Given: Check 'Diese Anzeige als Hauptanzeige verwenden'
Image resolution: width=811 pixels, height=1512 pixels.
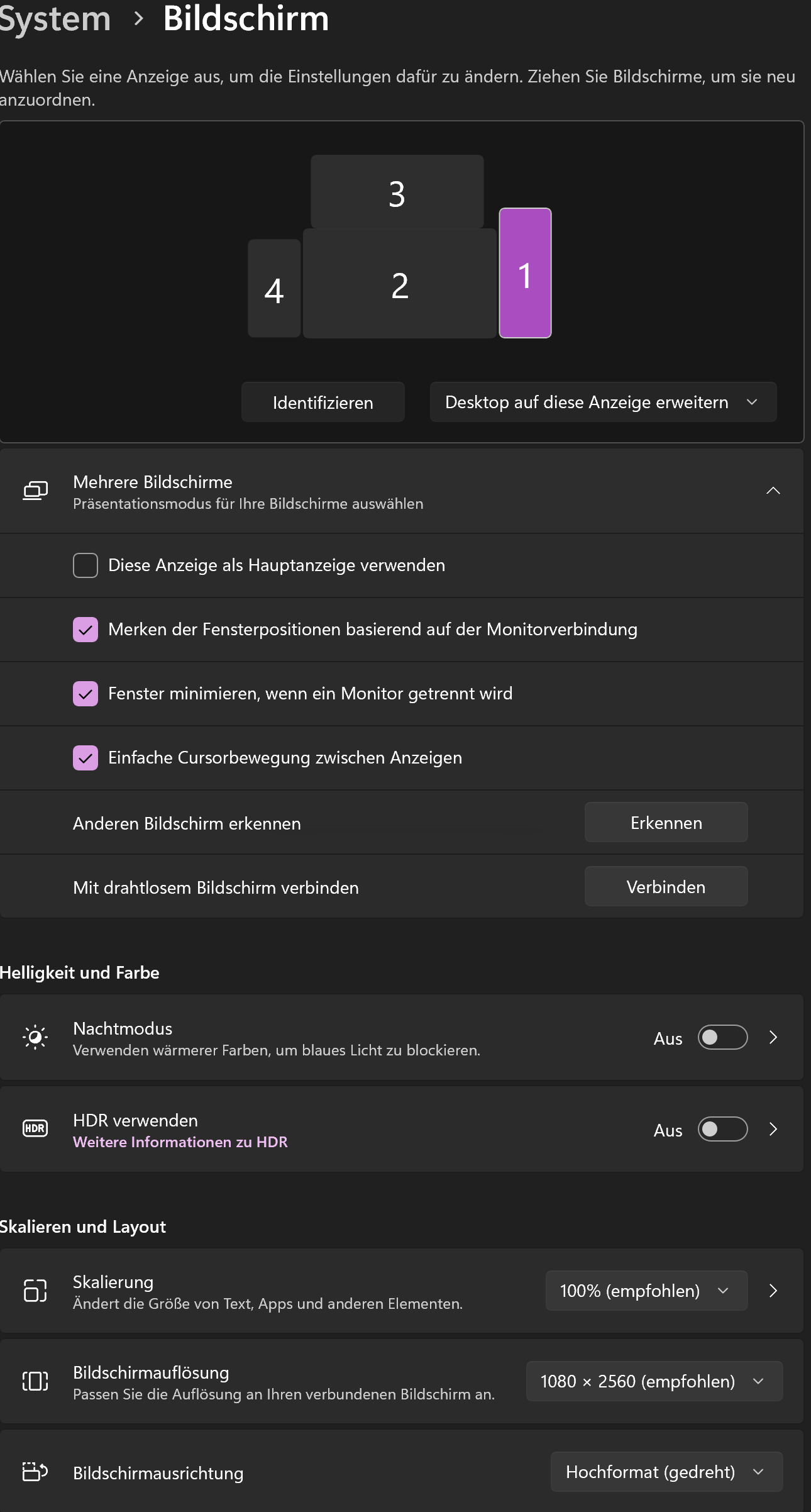Looking at the screenshot, I should click(x=86, y=565).
